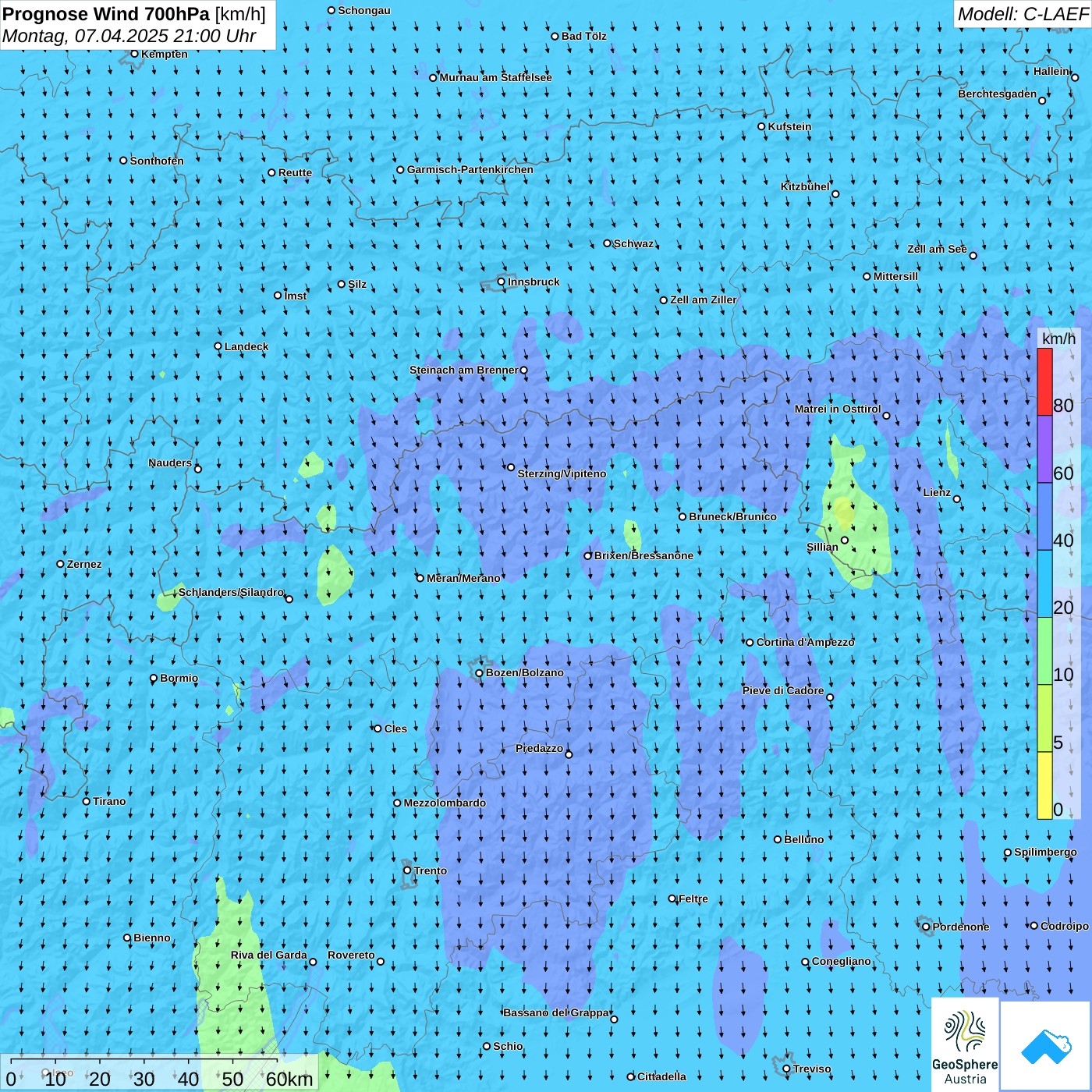This screenshot has width=1092, height=1092.
Task: Click the 'Bienno' label
Action: pos(152,938)
